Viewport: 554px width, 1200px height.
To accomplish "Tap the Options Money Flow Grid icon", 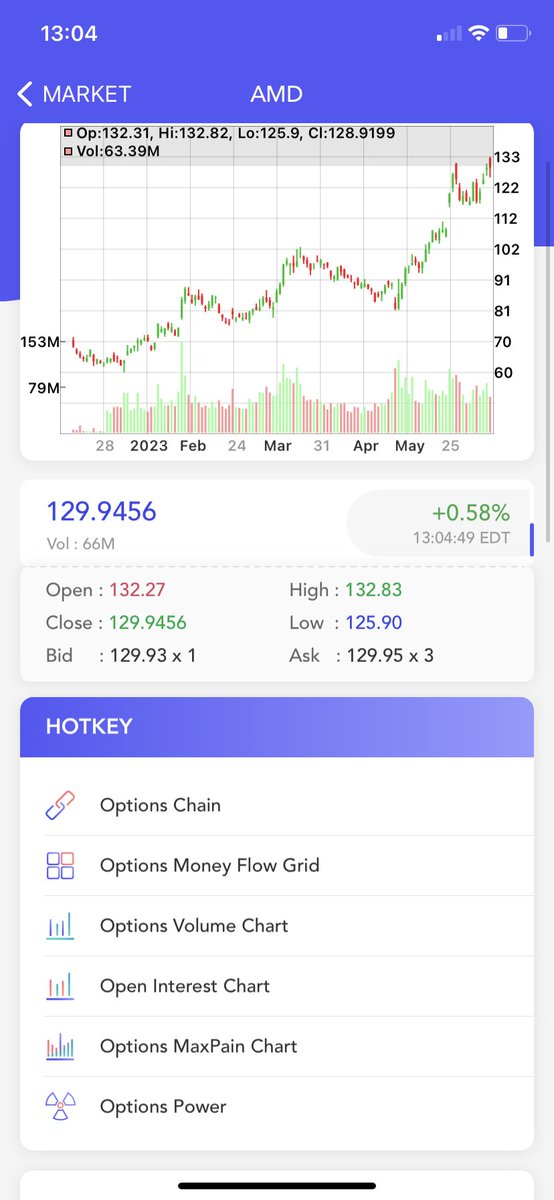I will [60, 865].
